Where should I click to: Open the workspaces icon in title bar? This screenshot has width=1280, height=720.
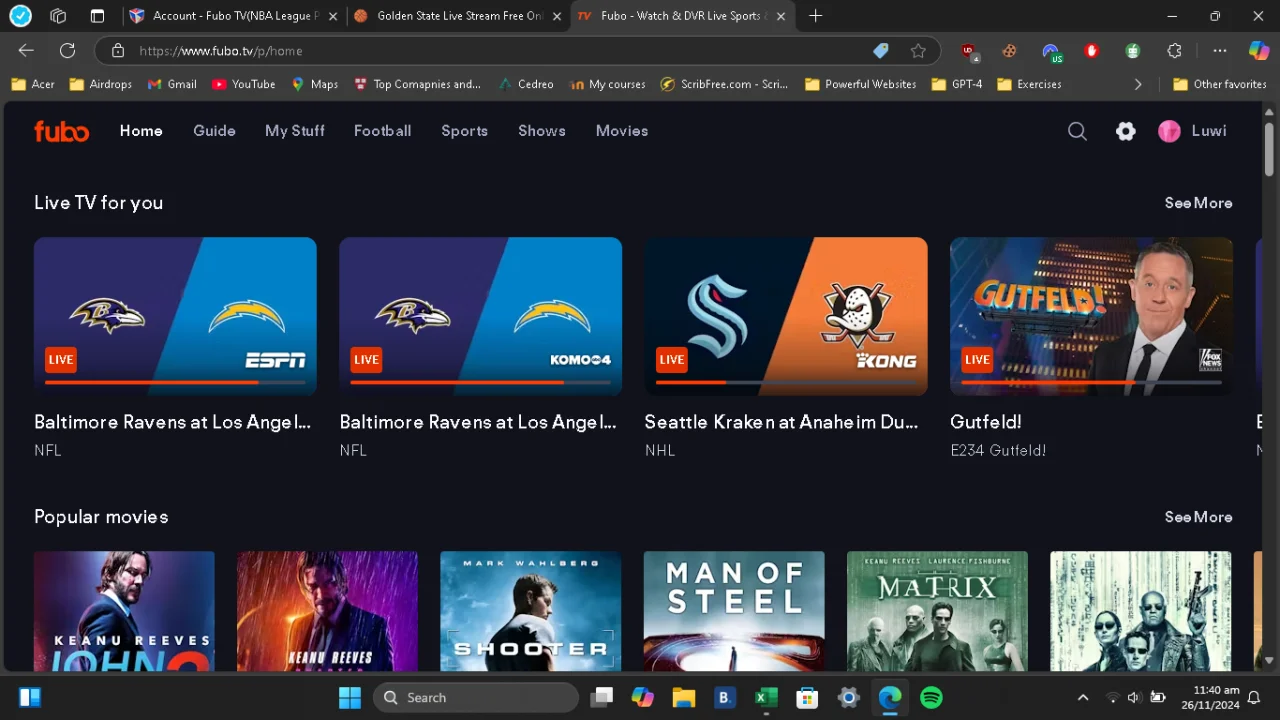(x=58, y=16)
